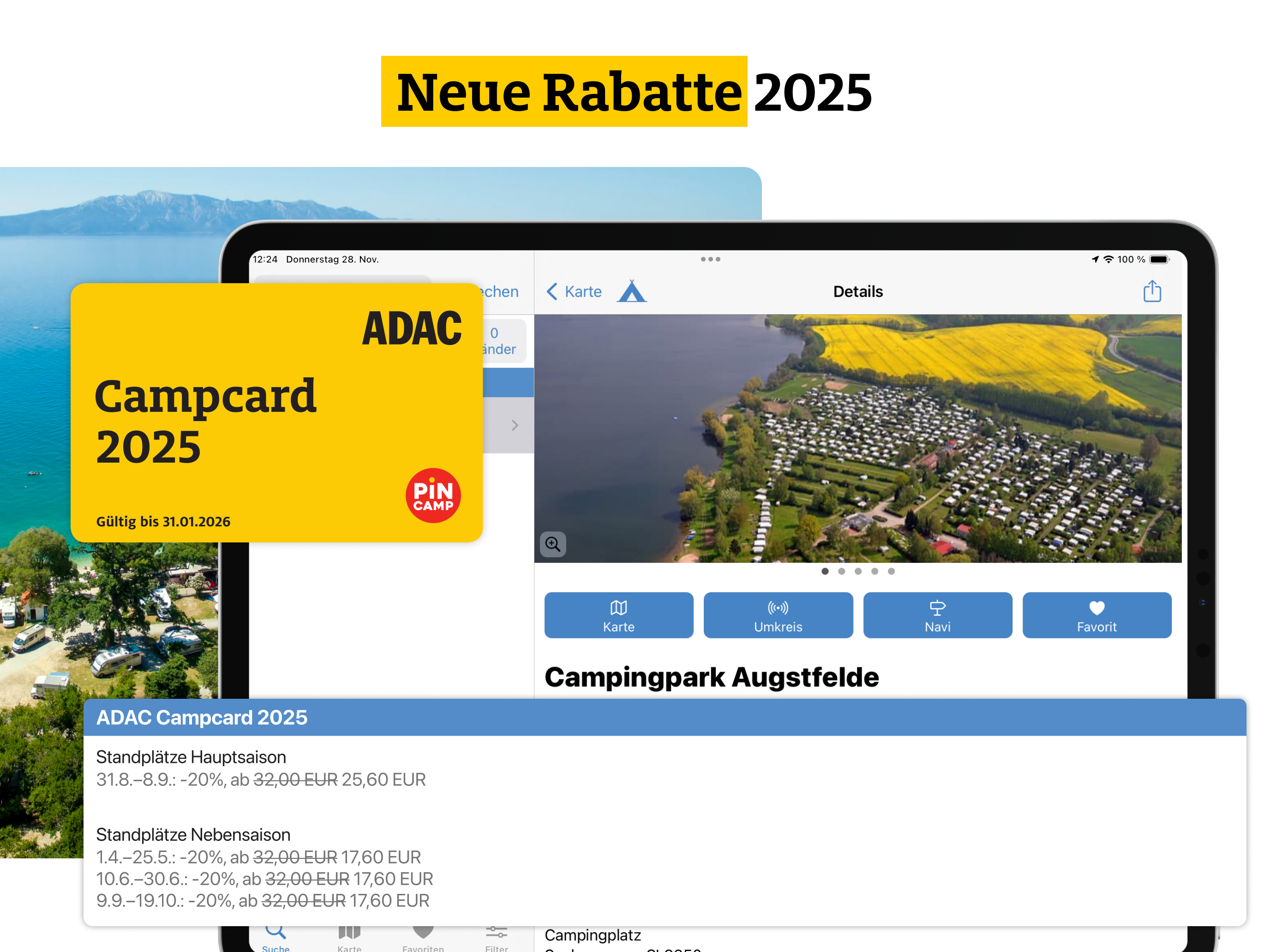1270x952 pixels.
Task: Click the Wi-Fi status icon
Action: (1108, 259)
